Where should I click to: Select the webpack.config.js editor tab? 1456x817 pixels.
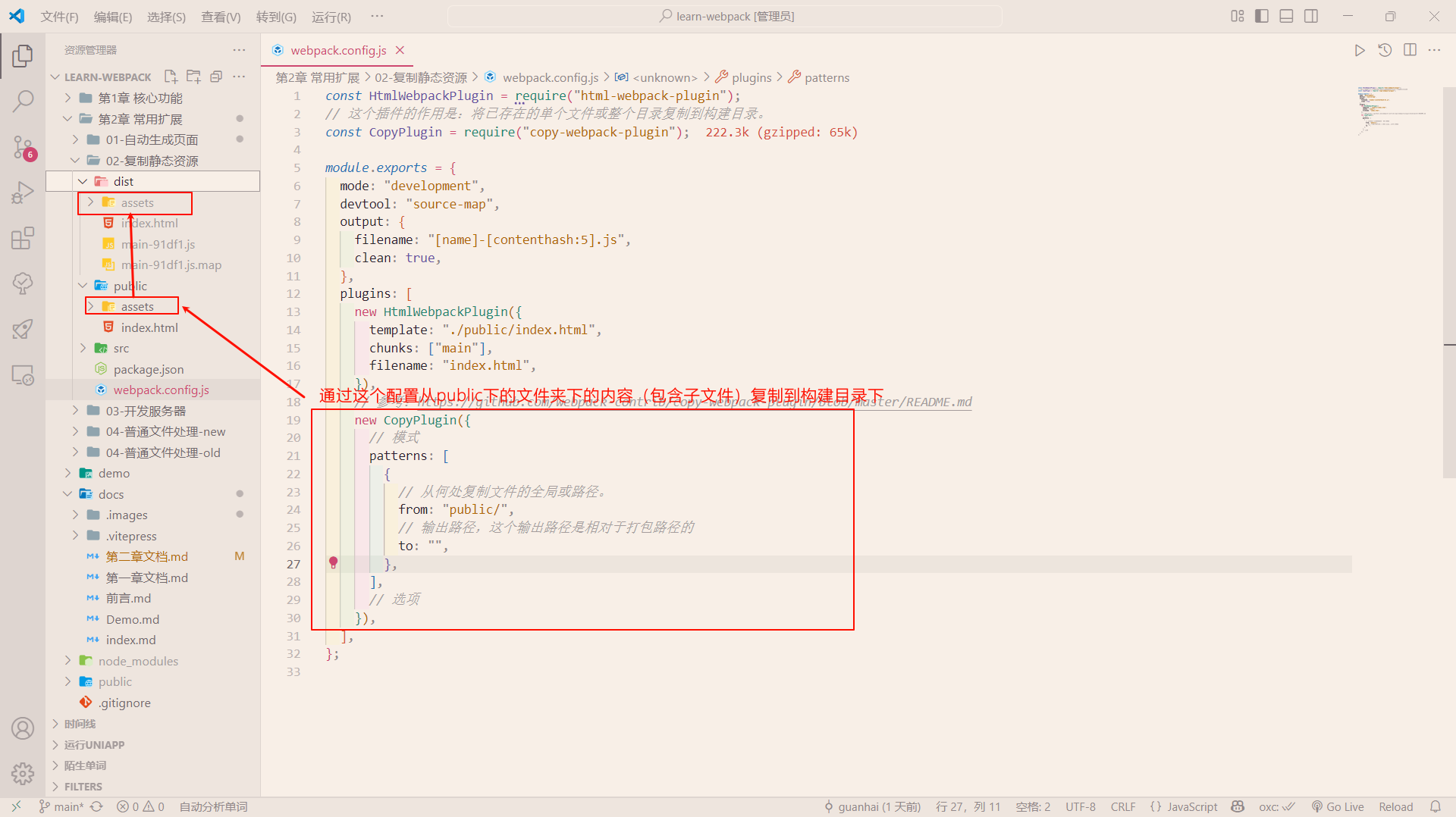point(338,50)
